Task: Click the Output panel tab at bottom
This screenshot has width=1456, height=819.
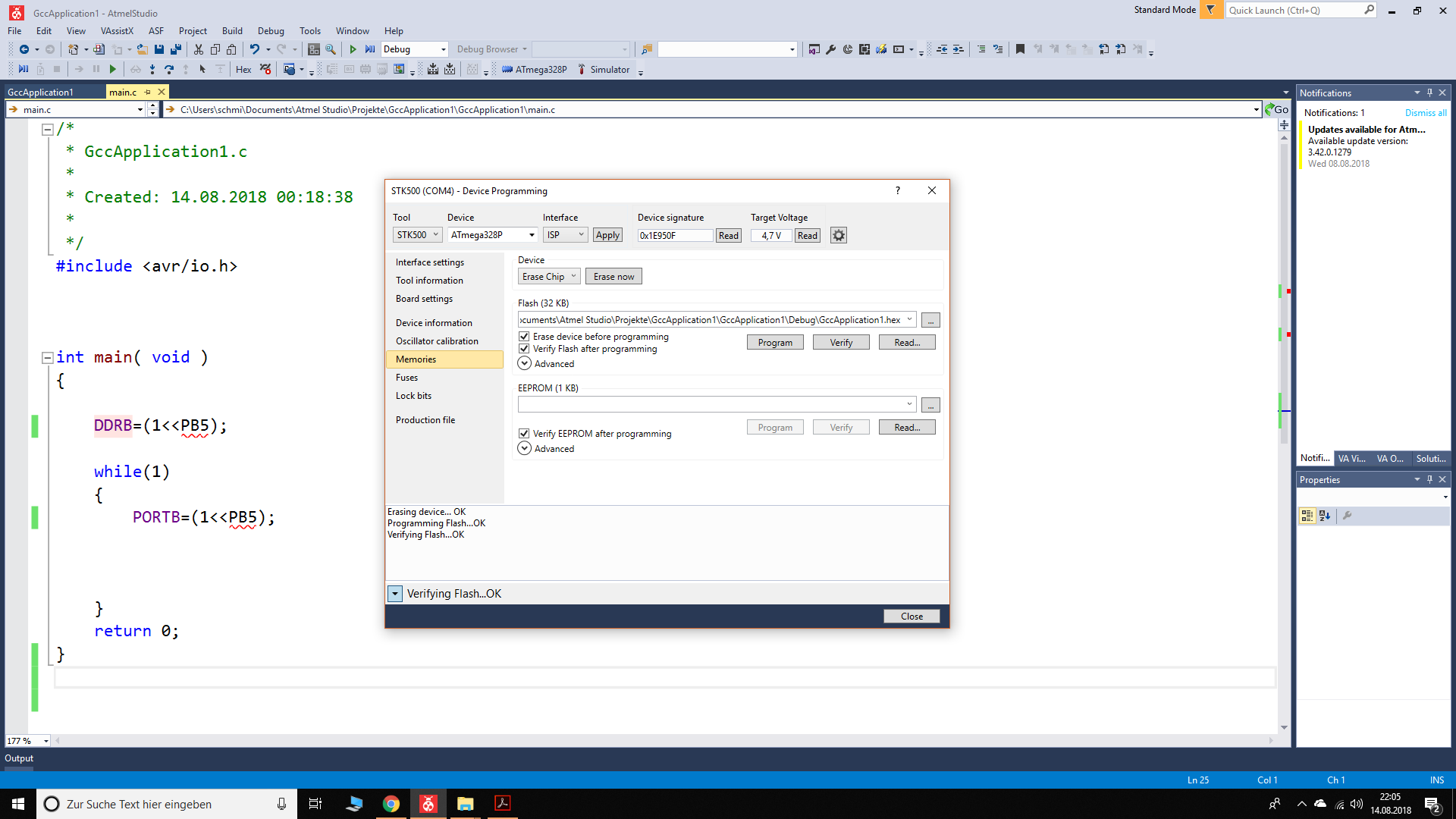Action: click(x=19, y=758)
